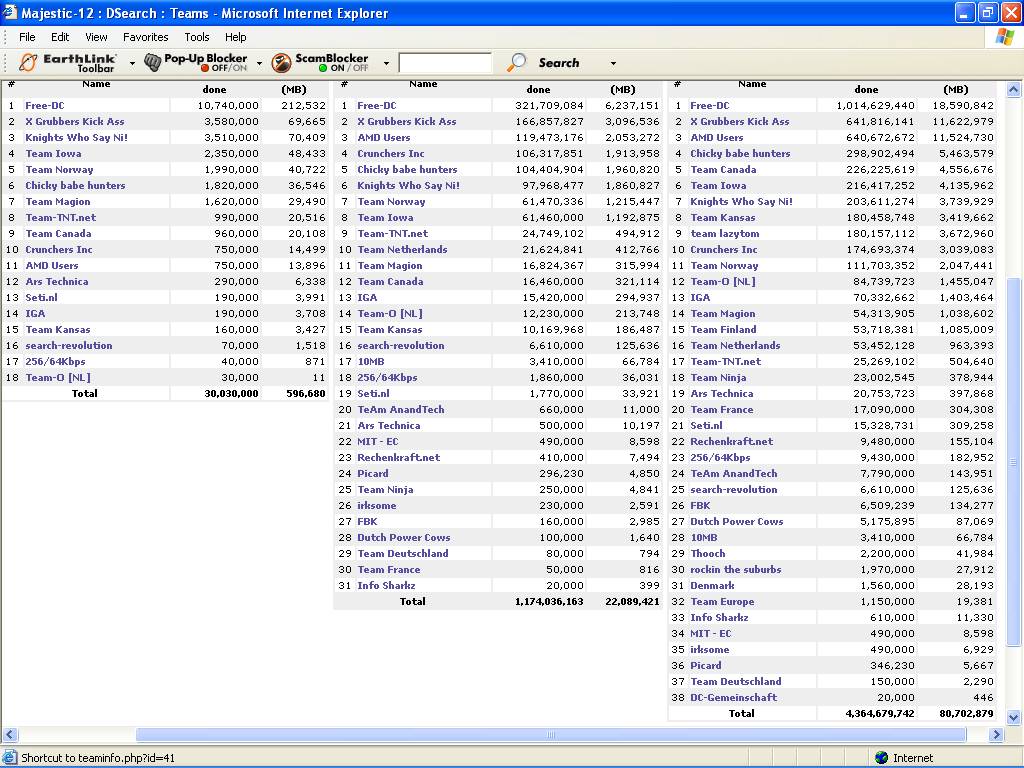1024x768 pixels.
Task: Click the total value 1,174,036,163
Action: [x=549, y=601]
